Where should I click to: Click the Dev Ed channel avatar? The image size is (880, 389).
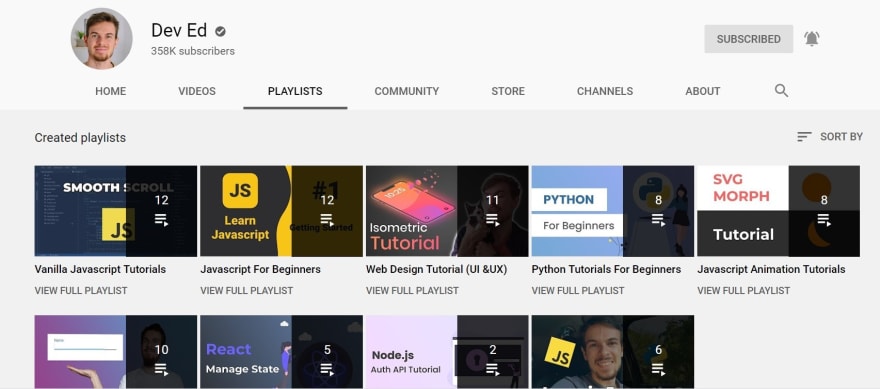tap(102, 38)
